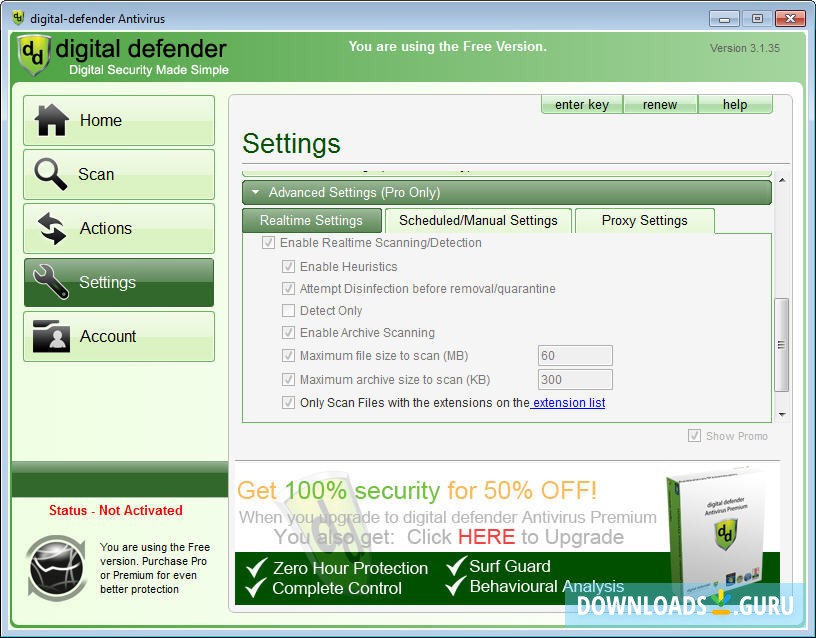The width and height of the screenshot is (816, 638).
Task: Toggle Enable Heuristics checkbox
Action: tap(288, 266)
